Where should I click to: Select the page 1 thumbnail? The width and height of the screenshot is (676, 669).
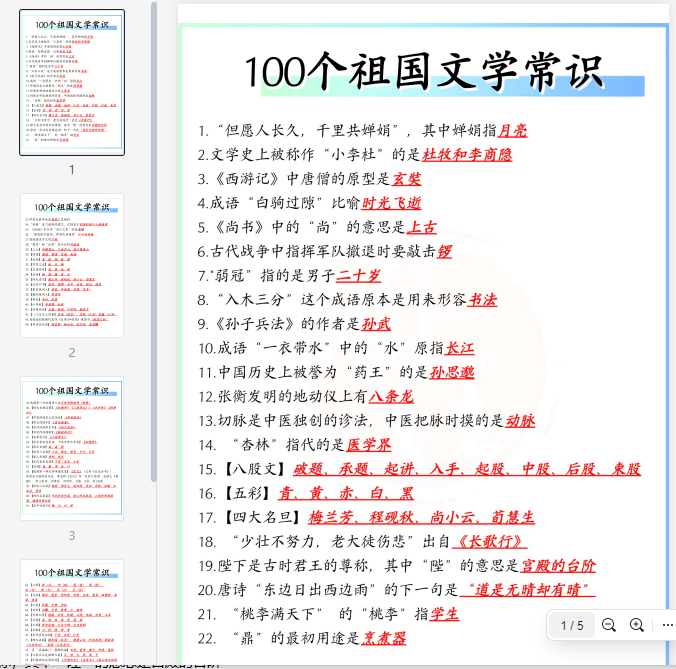(72, 82)
